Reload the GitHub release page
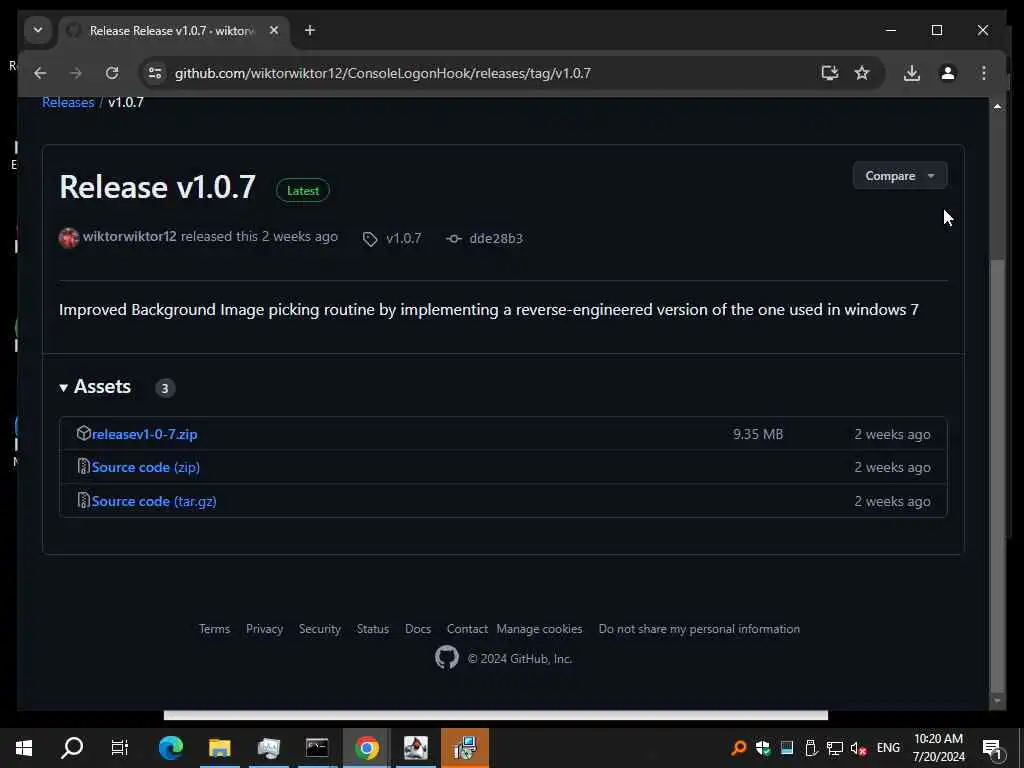The image size is (1024, 768). [112, 73]
